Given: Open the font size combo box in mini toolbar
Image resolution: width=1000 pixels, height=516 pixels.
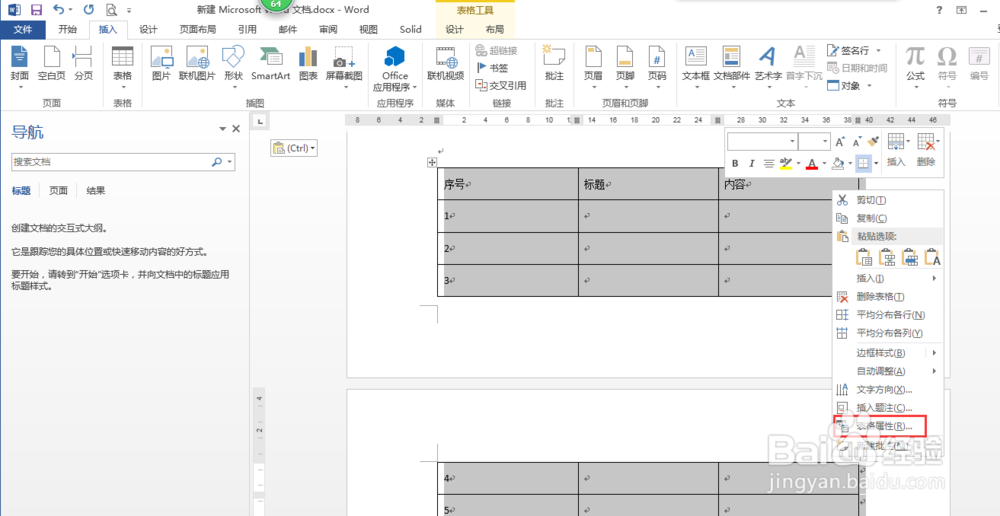Looking at the screenshot, I should (814, 142).
